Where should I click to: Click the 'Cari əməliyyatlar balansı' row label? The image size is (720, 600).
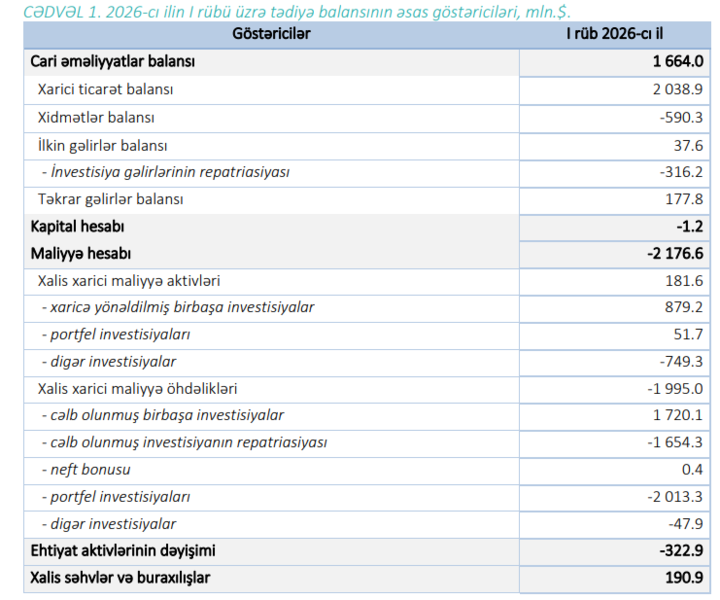point(112,61)
